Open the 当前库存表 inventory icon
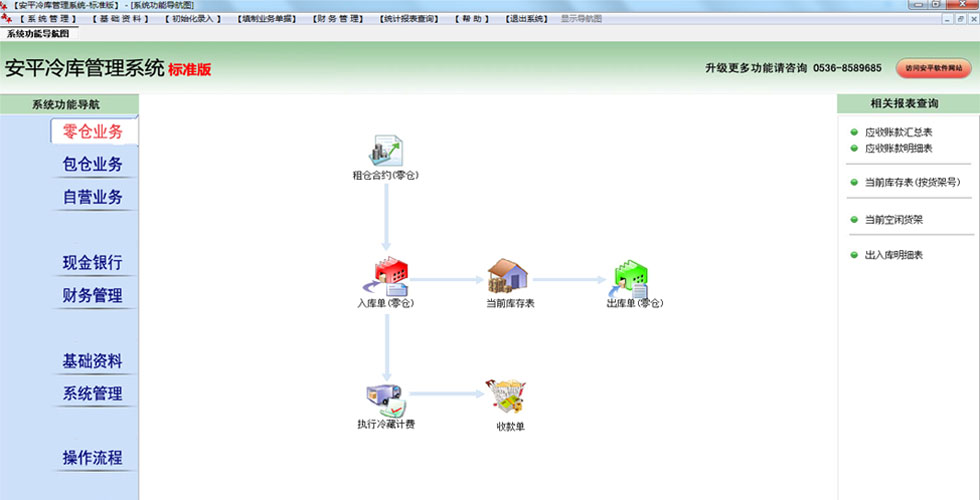This screenshot has height=500, width=980. tap(509, 278)
